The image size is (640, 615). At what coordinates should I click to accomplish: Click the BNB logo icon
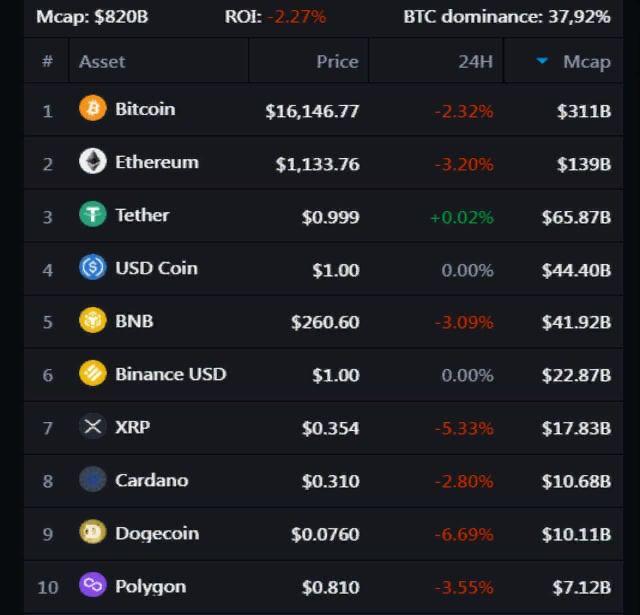(x=93, y=321)
